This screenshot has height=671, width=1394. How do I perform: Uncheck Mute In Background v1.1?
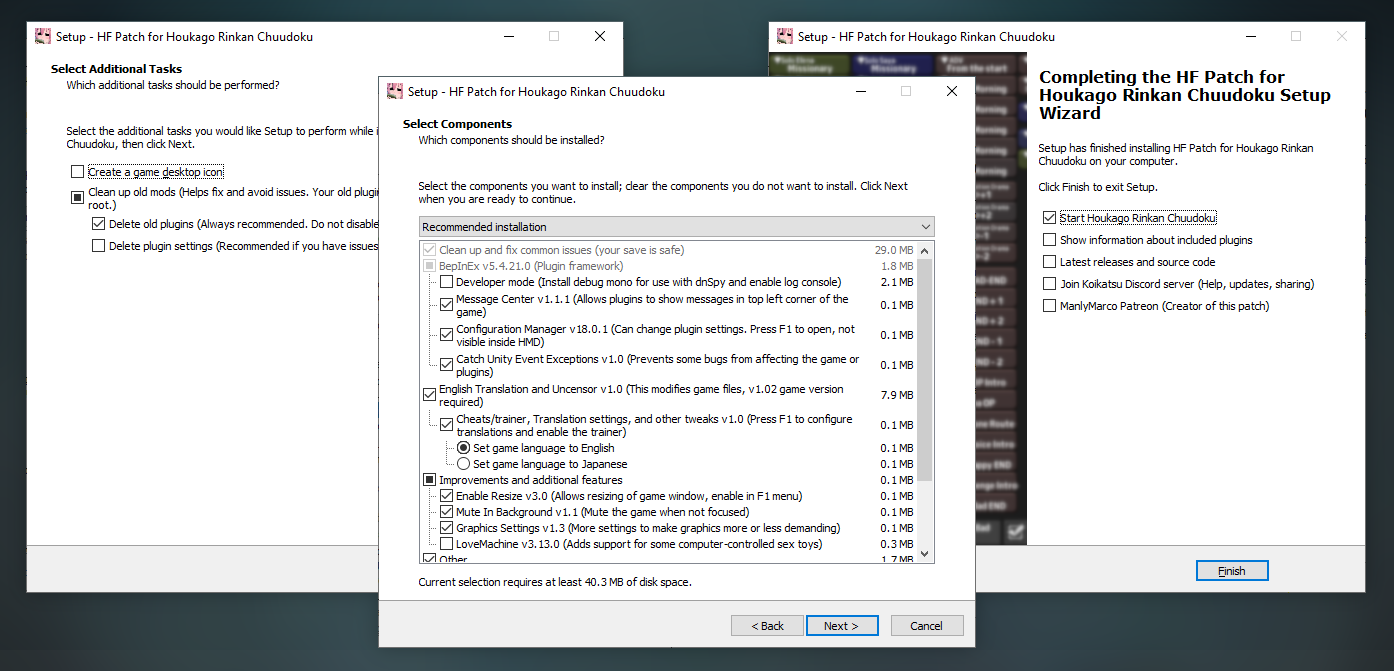pos(446,512)
